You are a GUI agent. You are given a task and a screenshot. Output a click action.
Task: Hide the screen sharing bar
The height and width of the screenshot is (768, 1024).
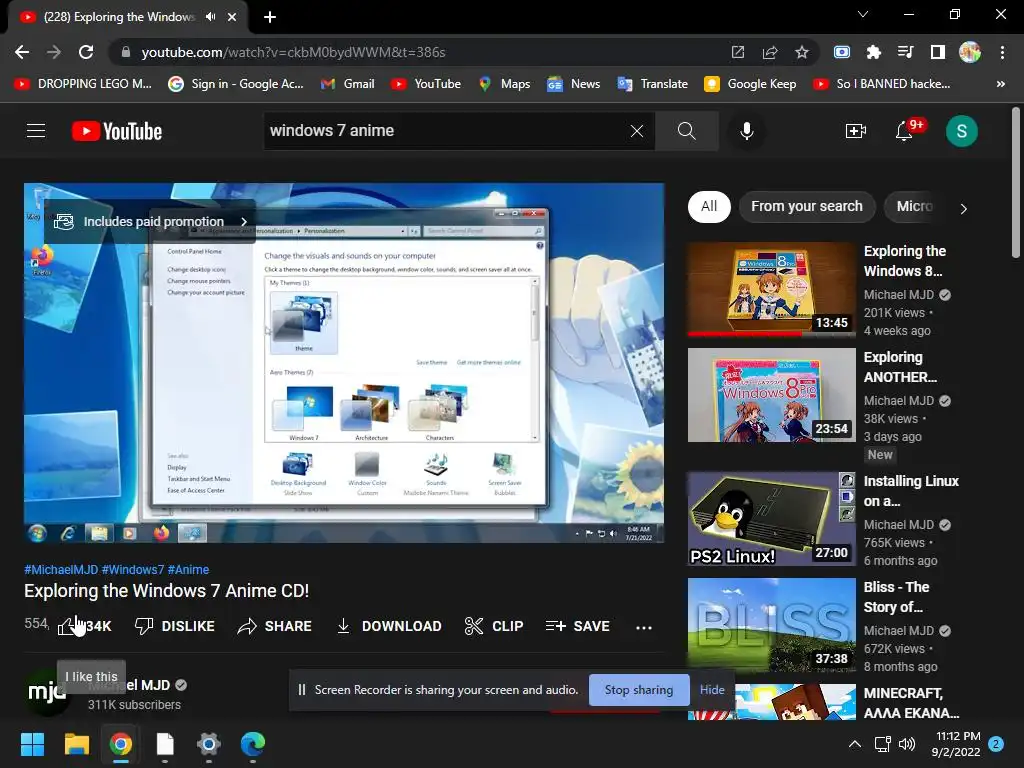[712, 690]
